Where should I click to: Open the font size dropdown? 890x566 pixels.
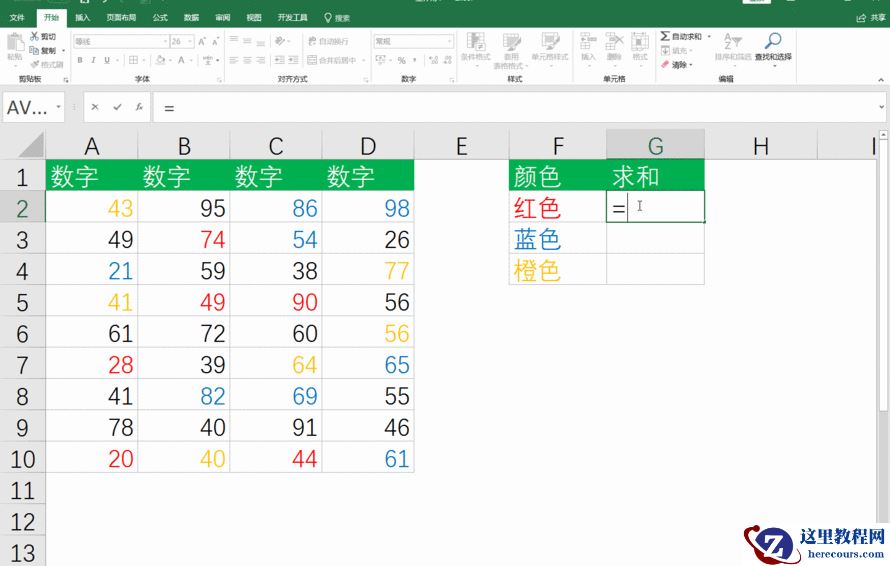[x=191, y=41]
